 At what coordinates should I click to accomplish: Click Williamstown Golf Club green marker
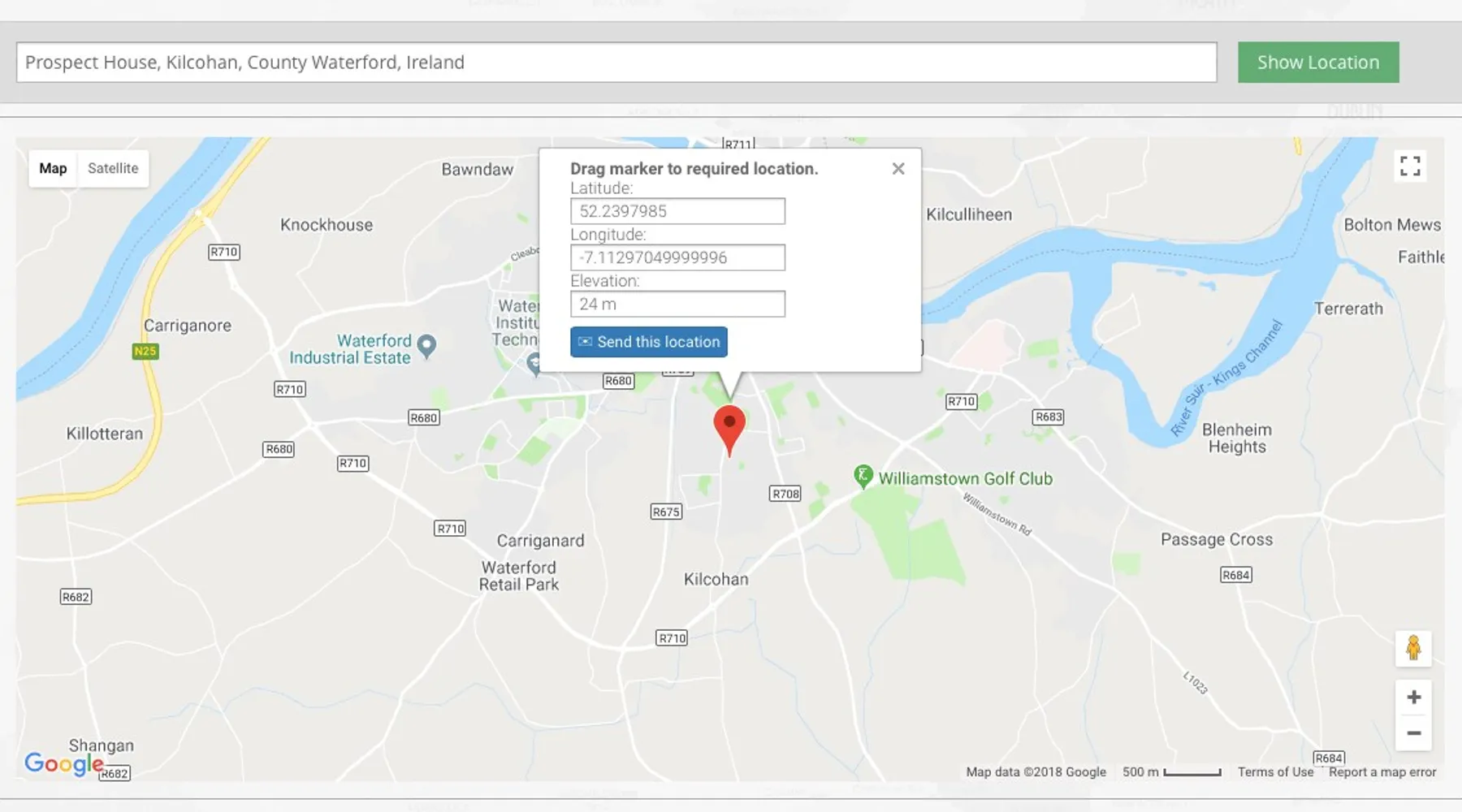[x=863, y=477]
